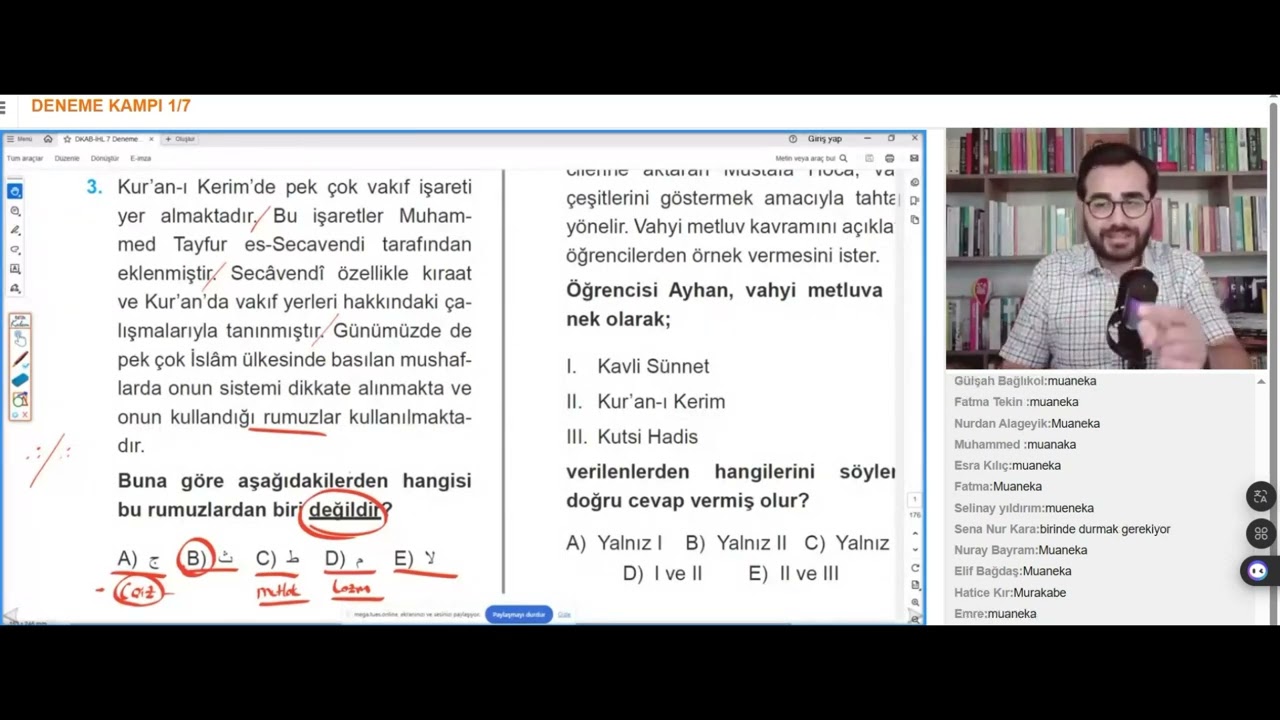This screenshot has width=1280, height=720.
Task: Click answer option B) Yalnız II
Action: coord(736,543)
